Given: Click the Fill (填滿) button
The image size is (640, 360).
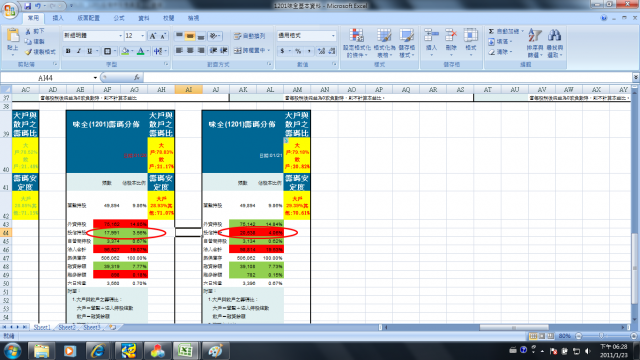Looking at the screenshot, I should [x=499, y=42].
